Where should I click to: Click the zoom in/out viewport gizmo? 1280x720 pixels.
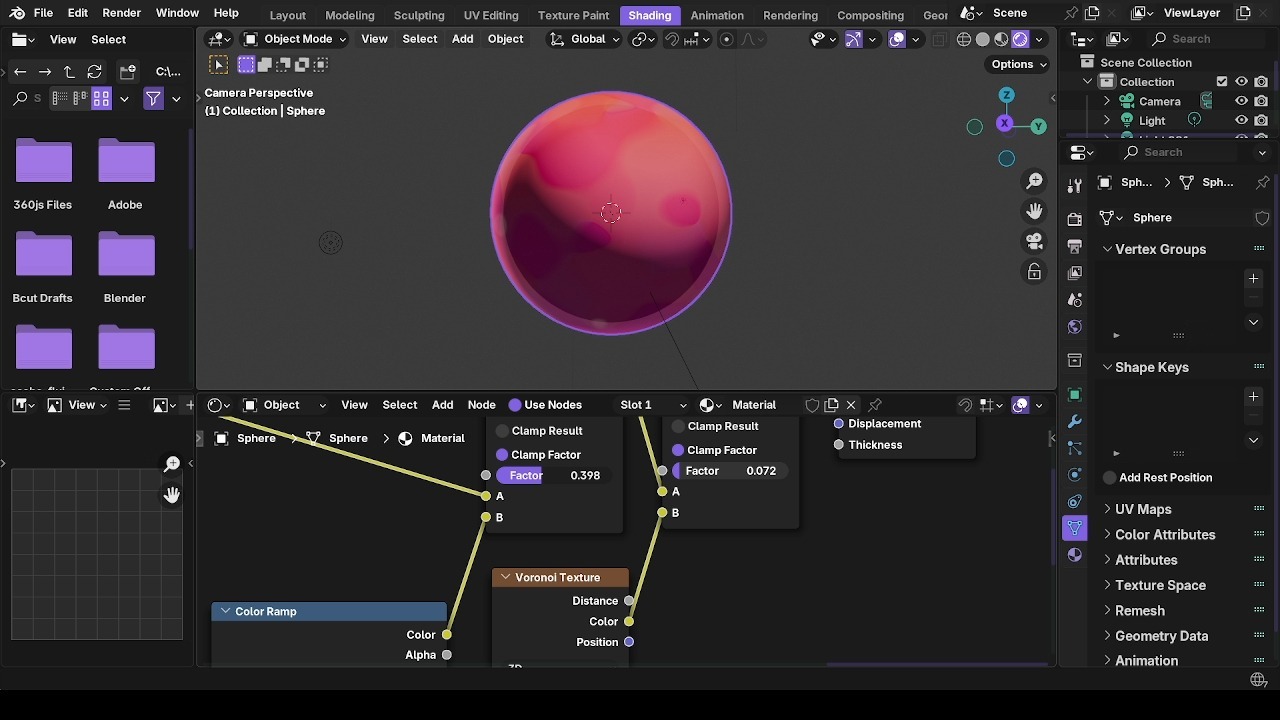[x=1034, y=181]
